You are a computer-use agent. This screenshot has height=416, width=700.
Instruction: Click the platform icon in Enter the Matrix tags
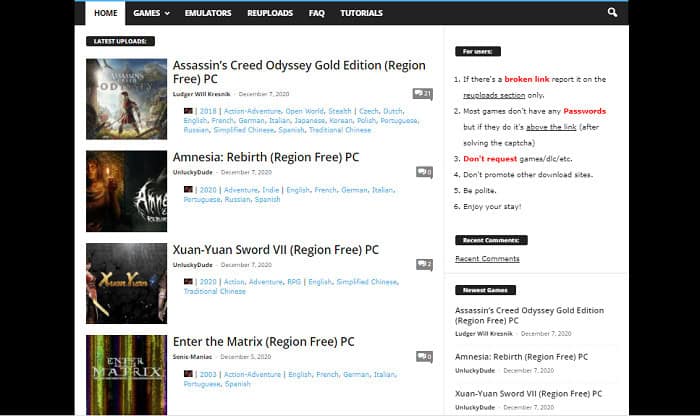188,374
